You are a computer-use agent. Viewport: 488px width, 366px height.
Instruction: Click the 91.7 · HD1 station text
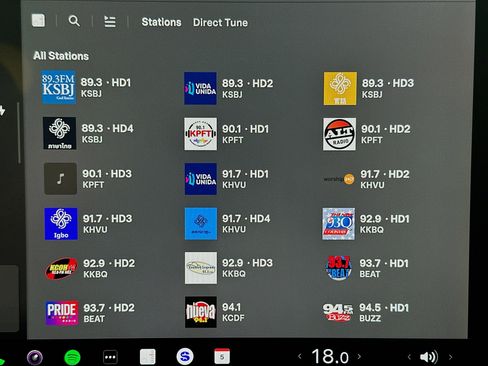pos(245,174)
